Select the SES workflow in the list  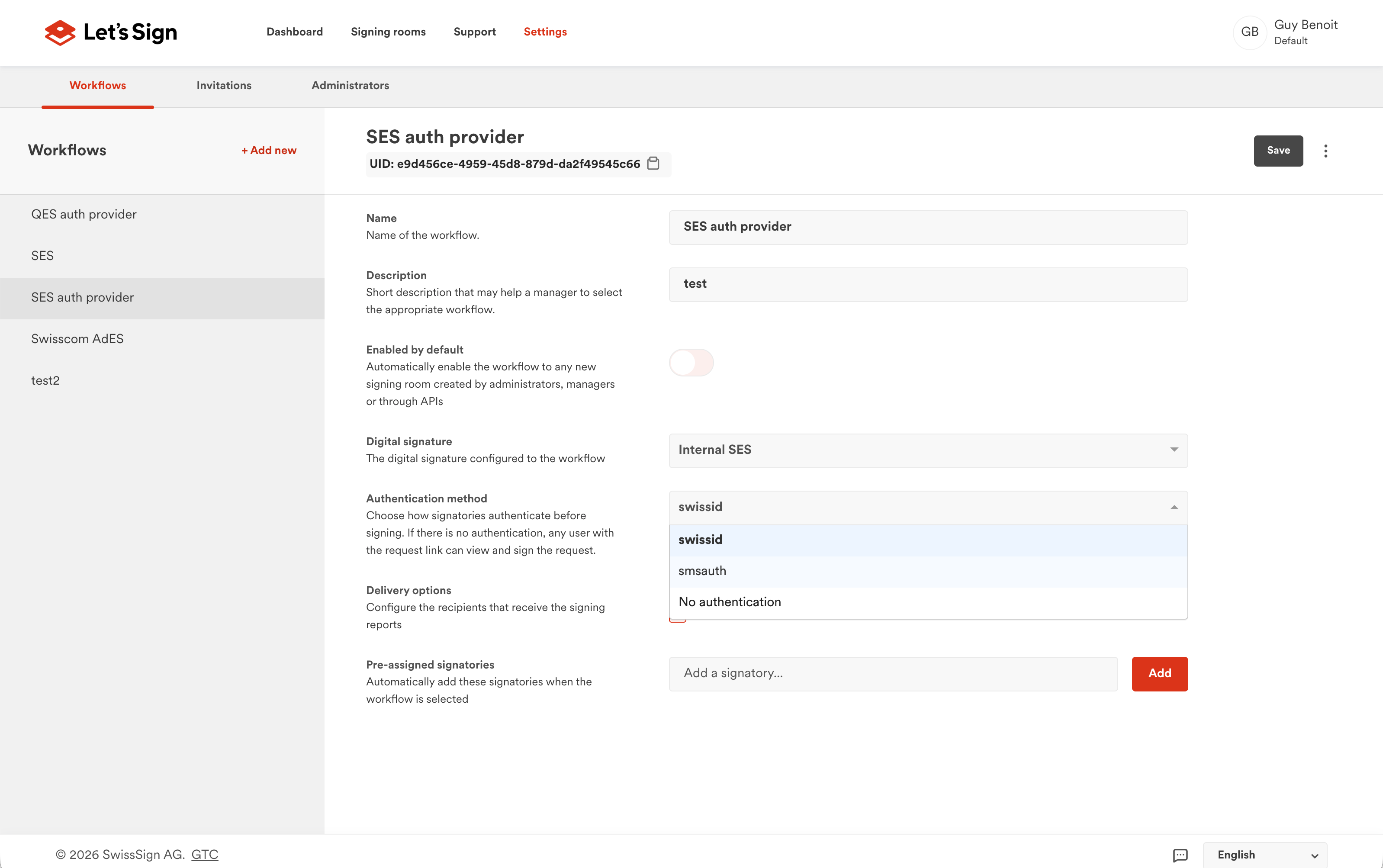162,256
